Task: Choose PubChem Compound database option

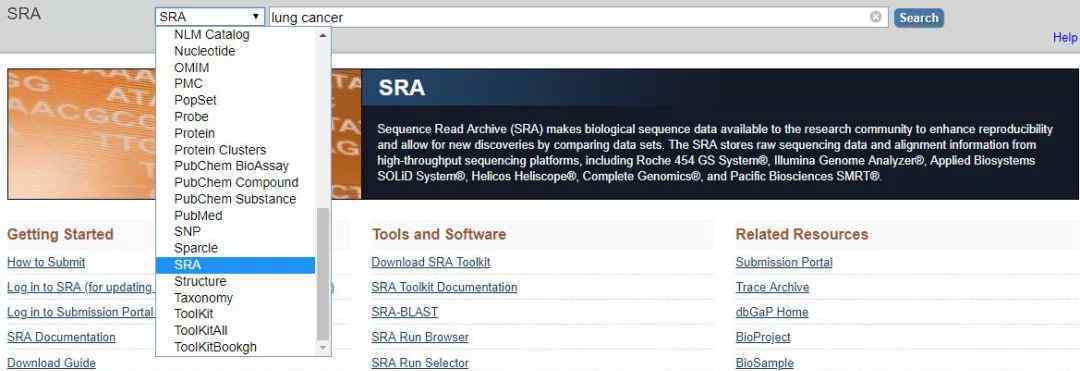Action: point(236,182)
